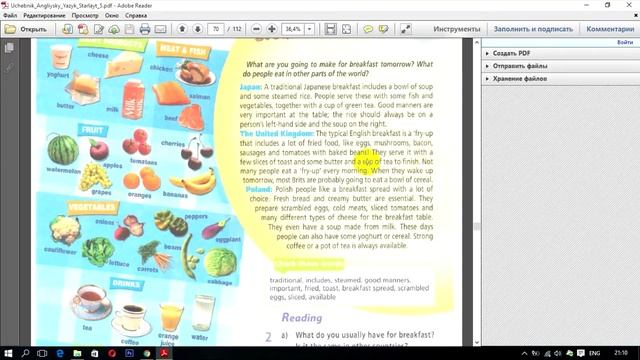Open Task View on the taskbar
This screenshot has width=640, height=360.
tap(42, 353)
